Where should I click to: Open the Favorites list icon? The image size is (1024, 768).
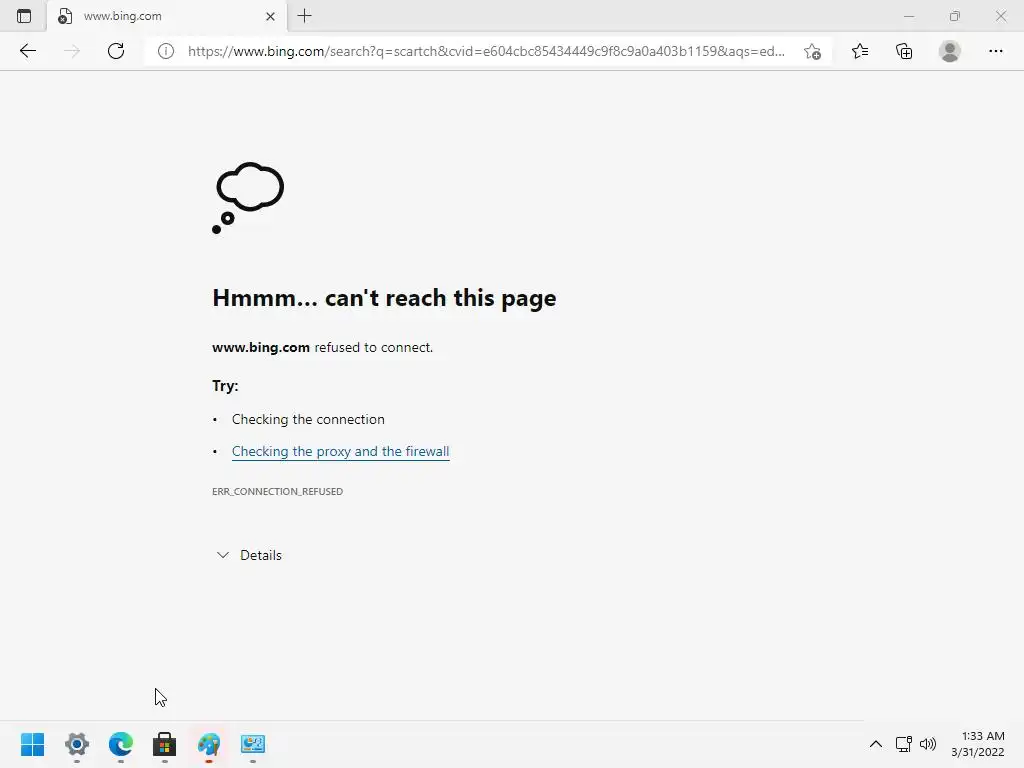tap(860, 51)
